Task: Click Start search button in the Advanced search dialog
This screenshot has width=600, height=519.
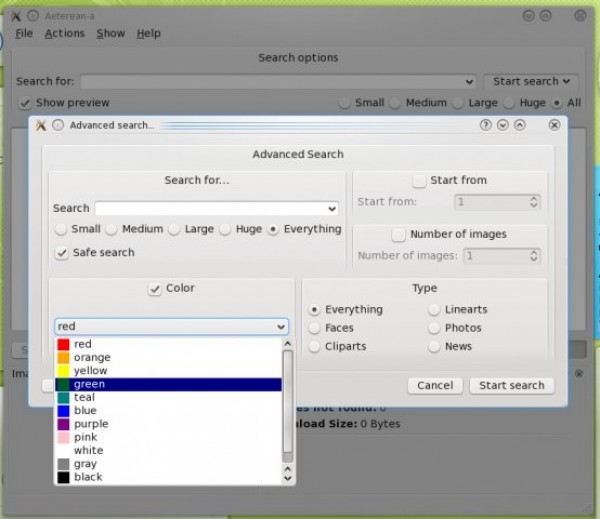Action: click(x=511, y=385)
